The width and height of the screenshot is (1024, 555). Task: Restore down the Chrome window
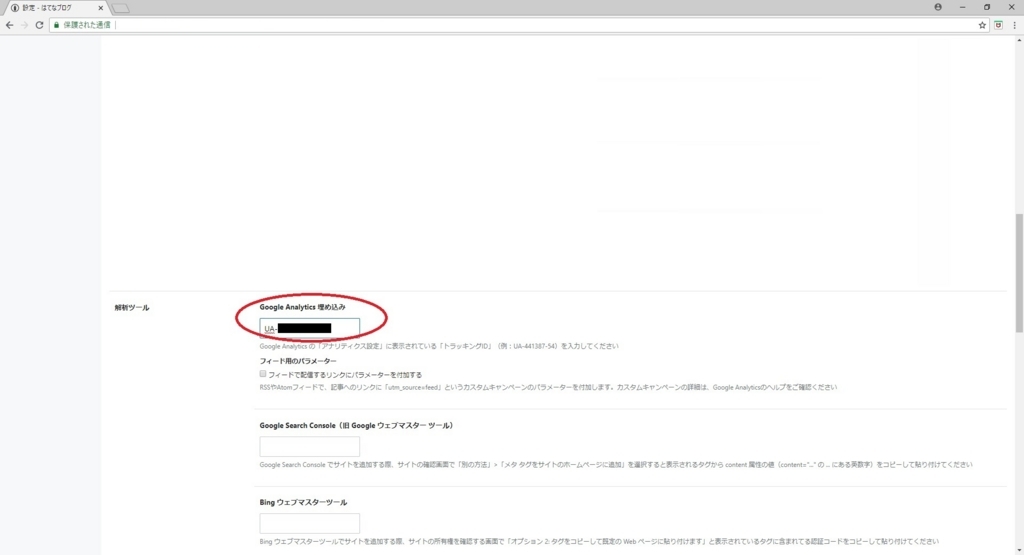987,7
